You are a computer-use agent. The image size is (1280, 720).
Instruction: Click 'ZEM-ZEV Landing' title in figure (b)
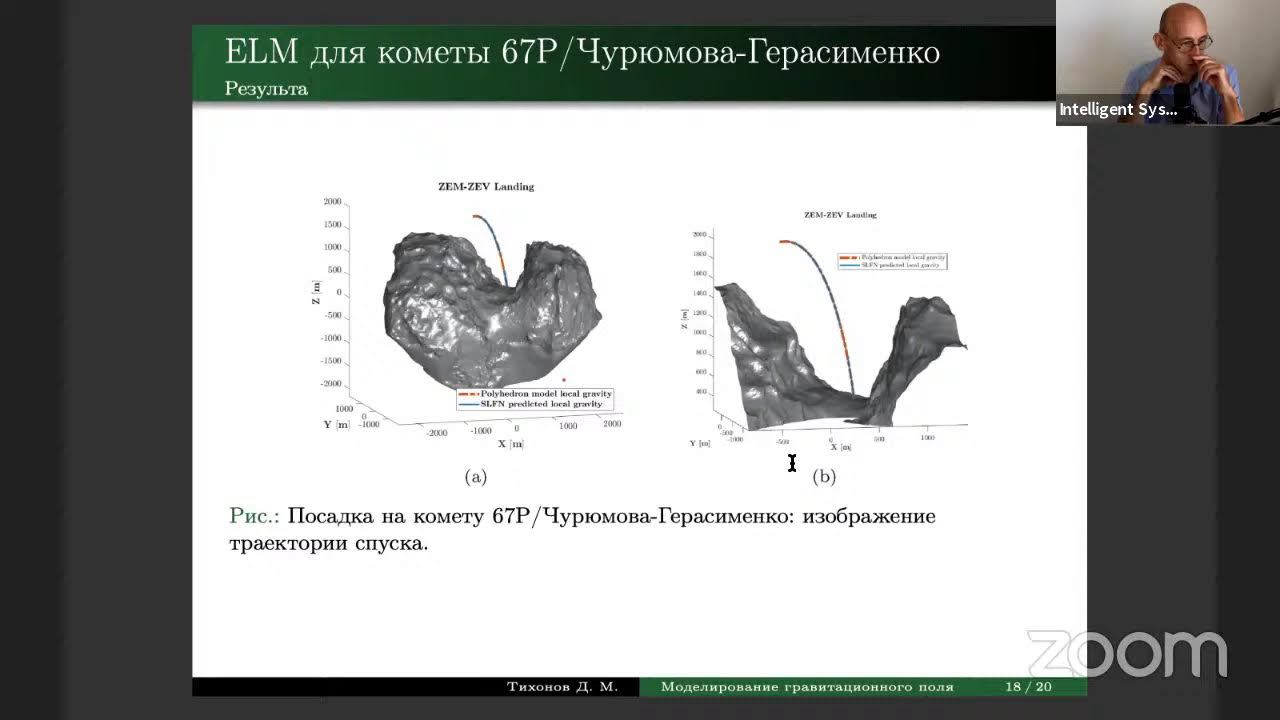[x=840, y=214]
